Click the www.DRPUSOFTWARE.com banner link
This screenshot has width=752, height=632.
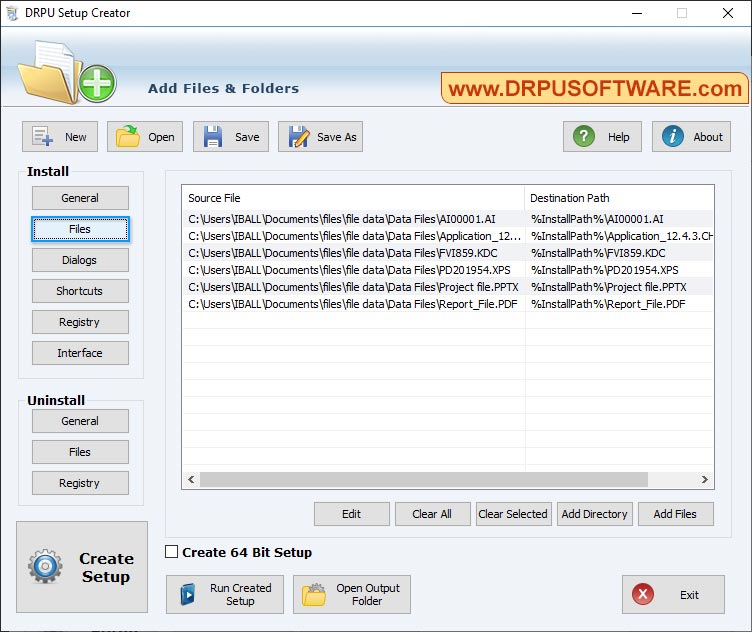pos(595,88)
